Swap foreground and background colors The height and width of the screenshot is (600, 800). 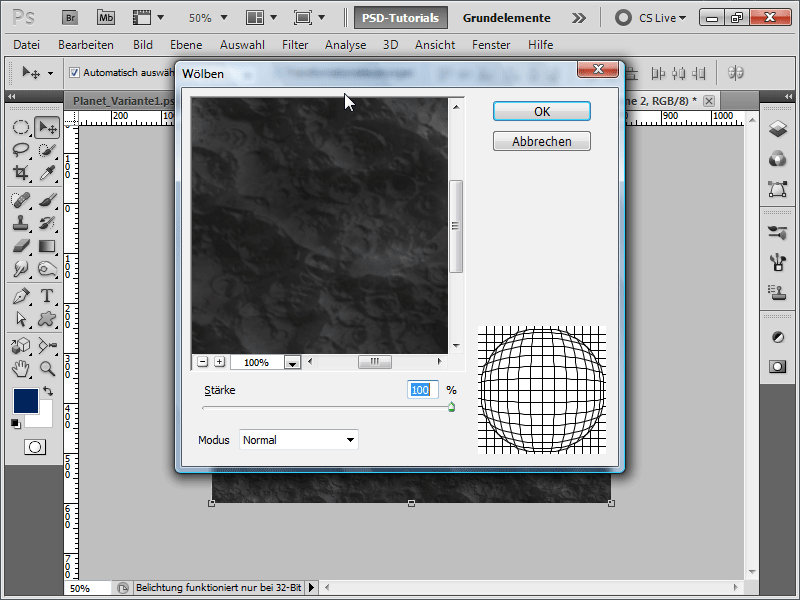pyautogui.click(x=48, y=391)
